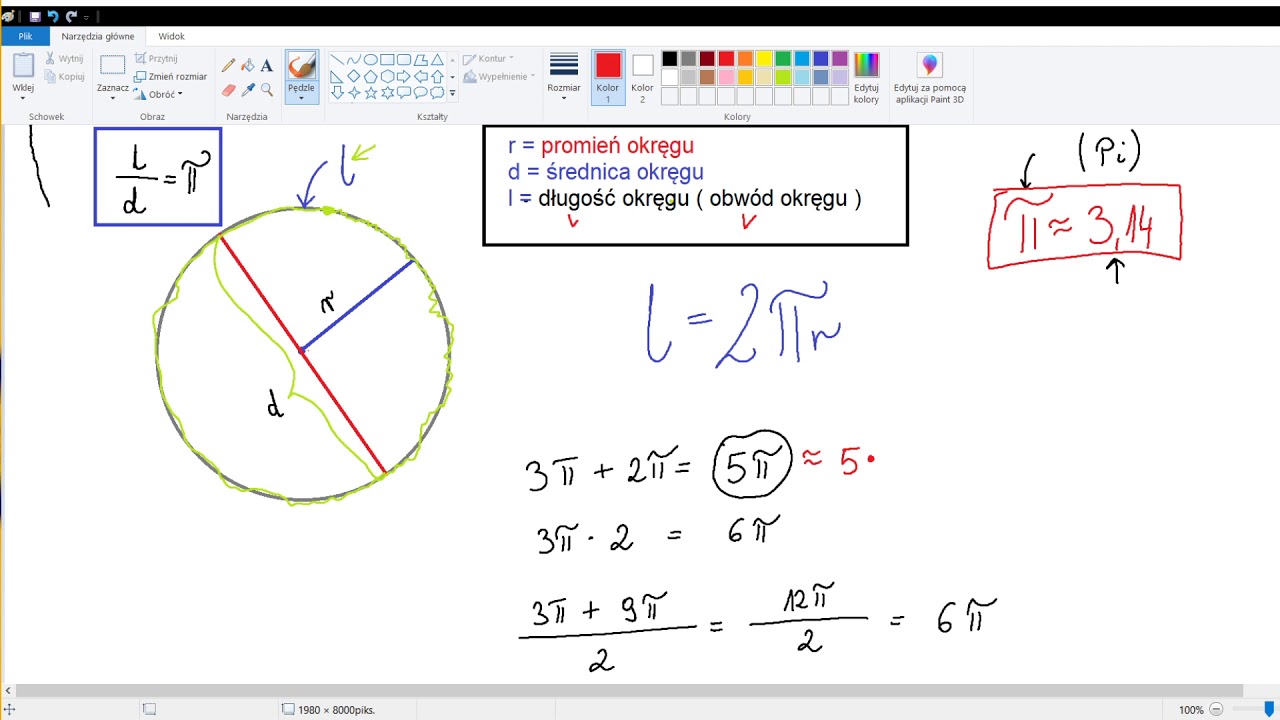This screenshot has width=1280, height=720.
Task: Choose the orange color swatch
Action: pos(745,59)
